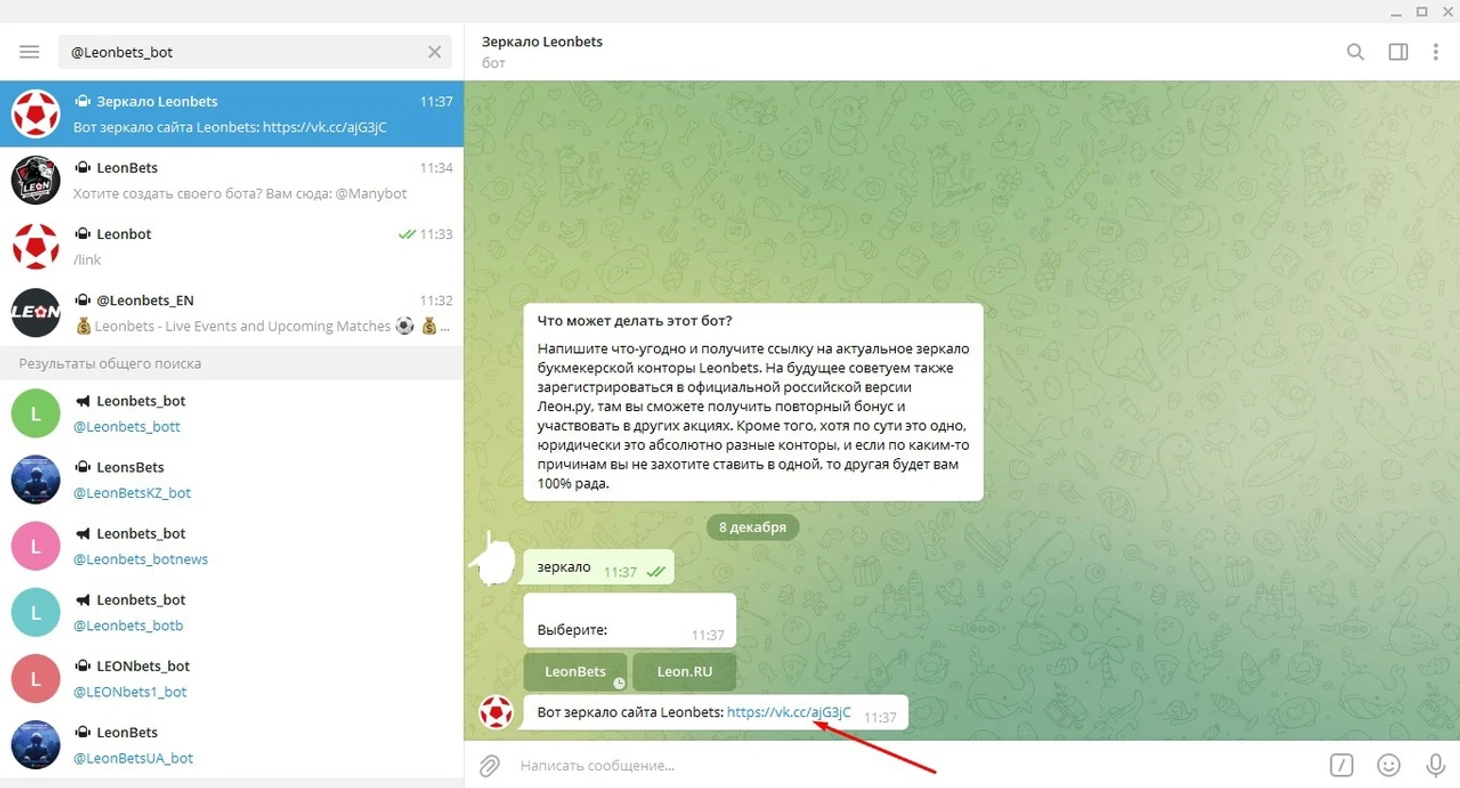The width and height of the screenshot is (1460, 788).
Task: Select the @Leonbets_botnews search result
Action: (231, 545)
